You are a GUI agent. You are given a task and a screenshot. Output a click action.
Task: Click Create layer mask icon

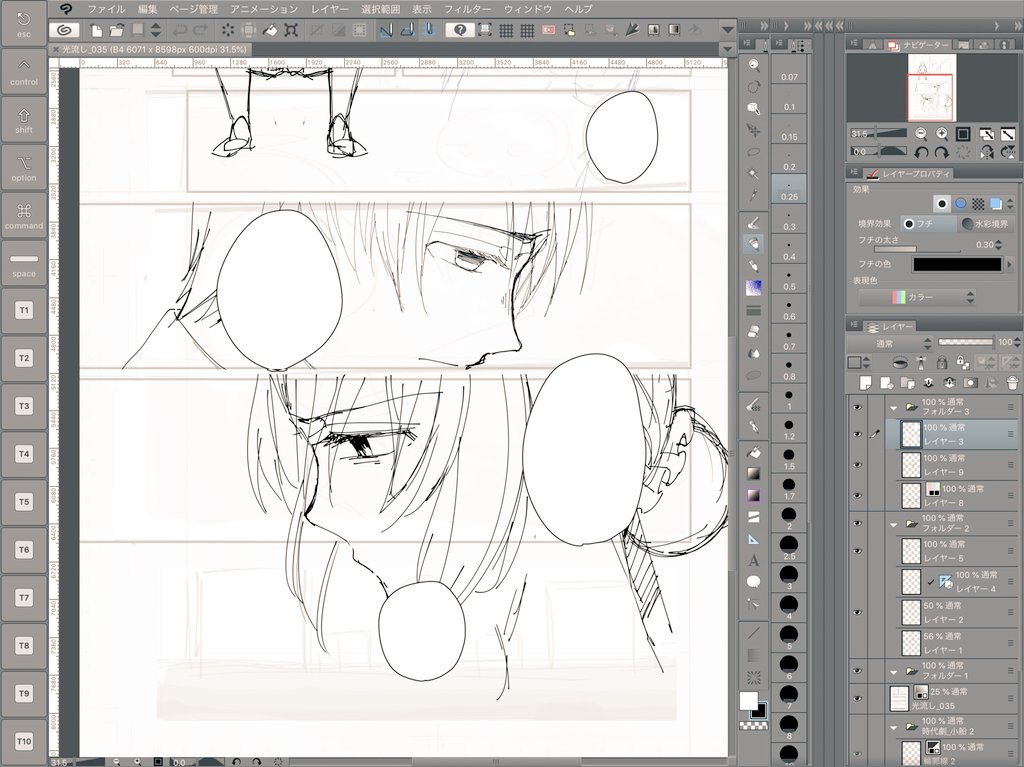[970, 383]
